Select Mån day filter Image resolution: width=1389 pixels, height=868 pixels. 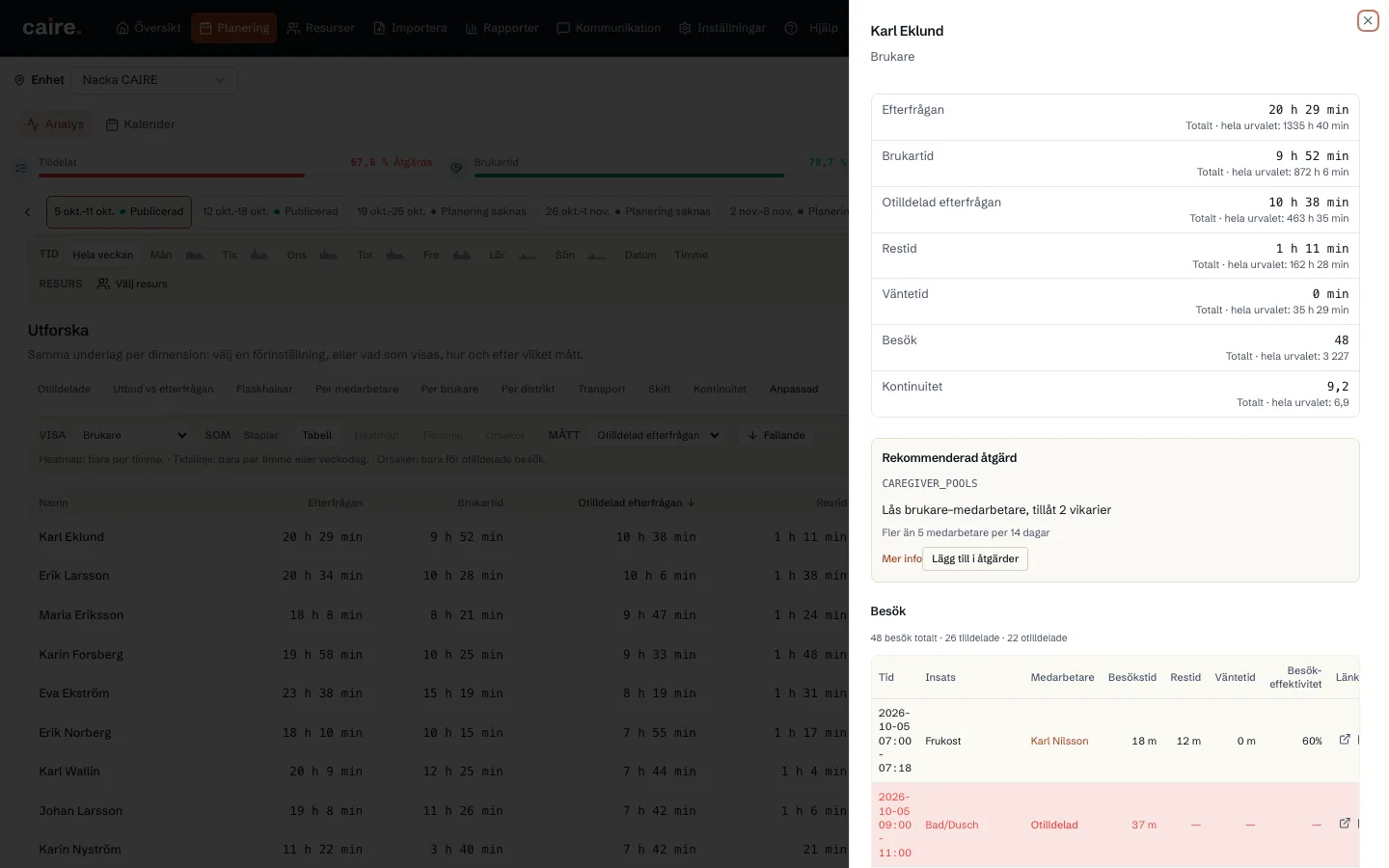161,255
